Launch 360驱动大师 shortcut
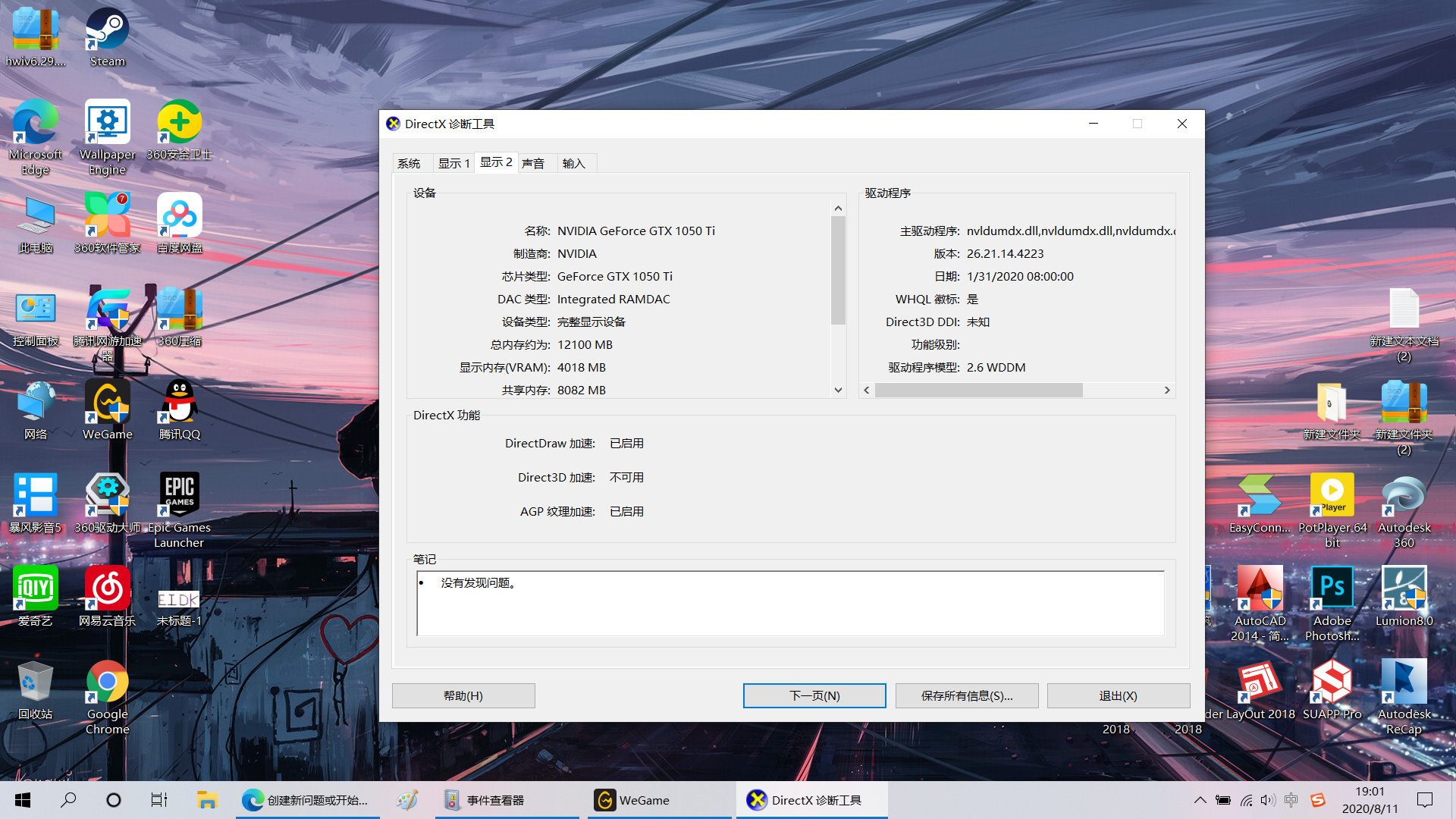1456x819 pixels. (x=107, y=504)
